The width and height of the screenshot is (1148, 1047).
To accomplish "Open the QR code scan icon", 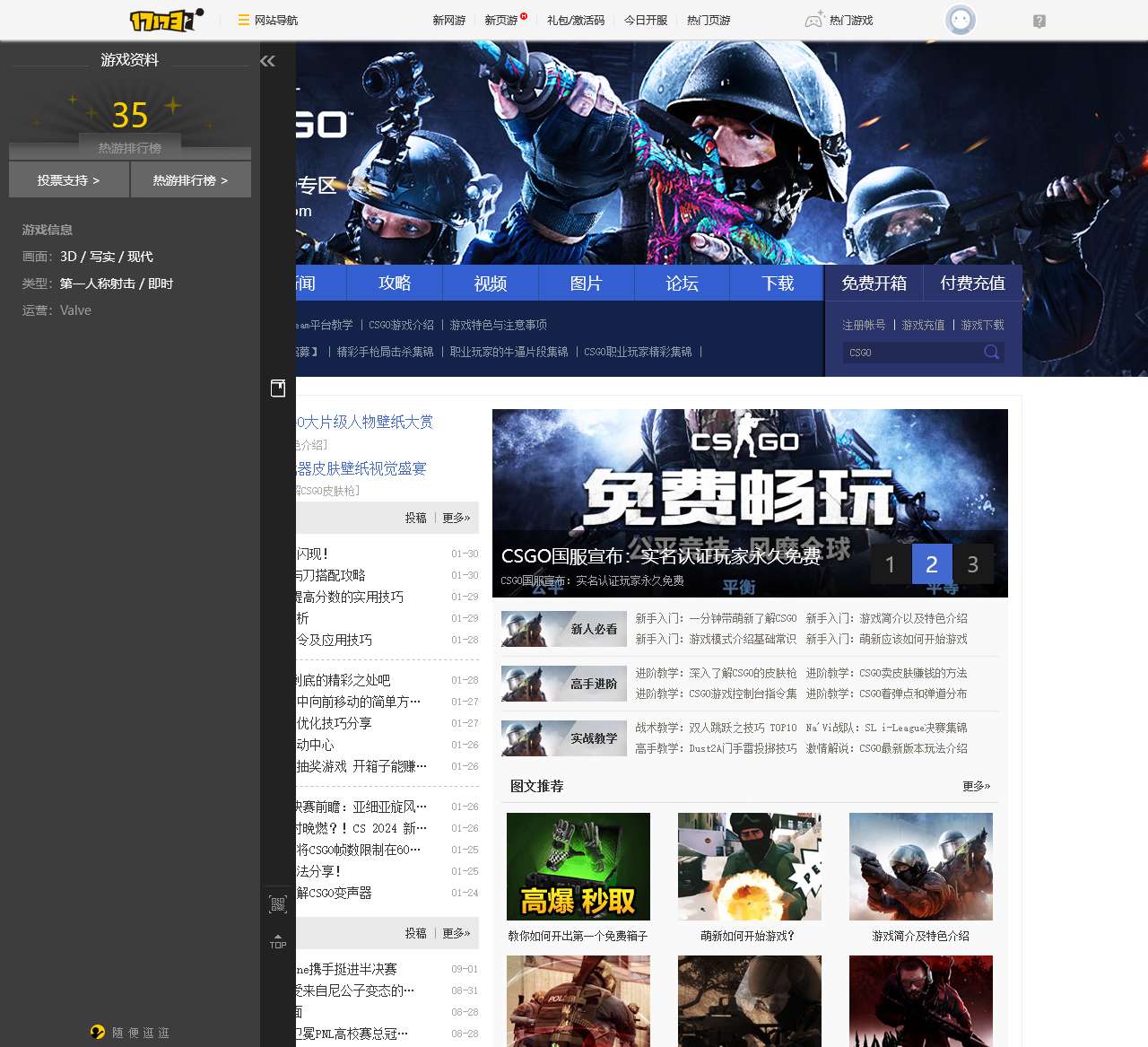I will [278, 904].
